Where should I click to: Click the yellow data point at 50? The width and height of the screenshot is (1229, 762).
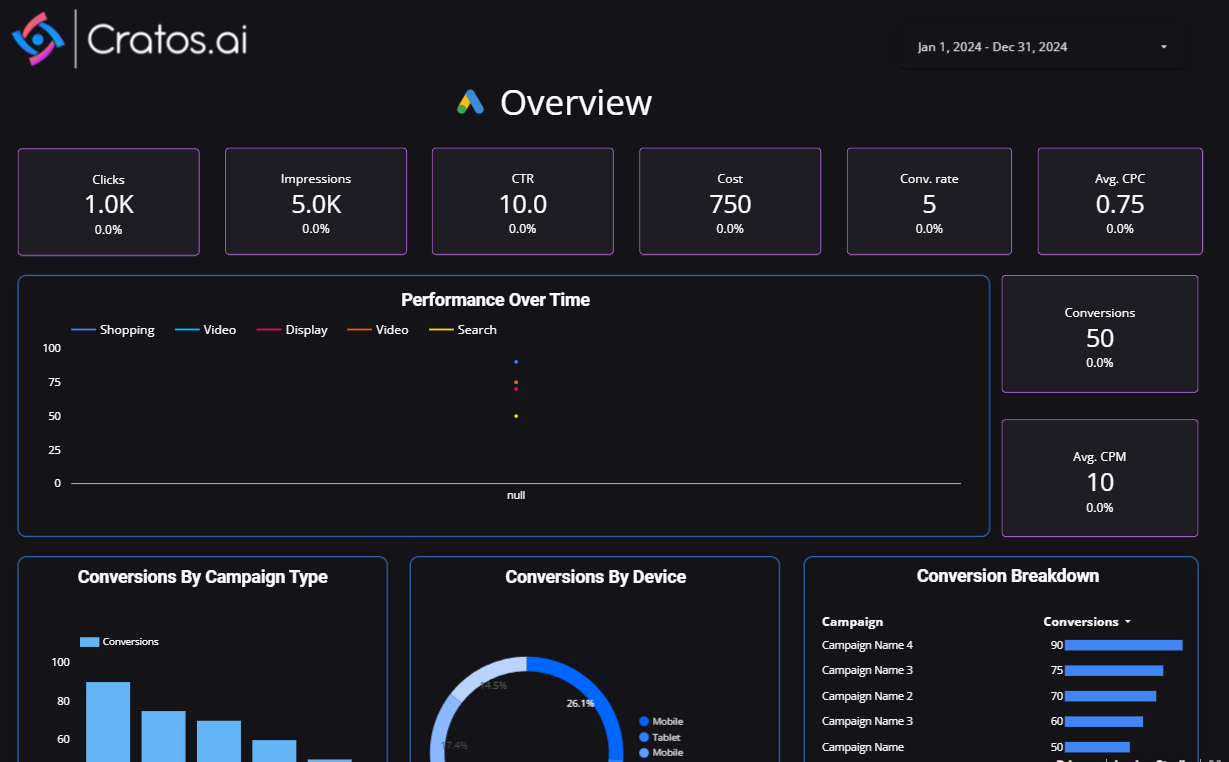pos(516,416)
